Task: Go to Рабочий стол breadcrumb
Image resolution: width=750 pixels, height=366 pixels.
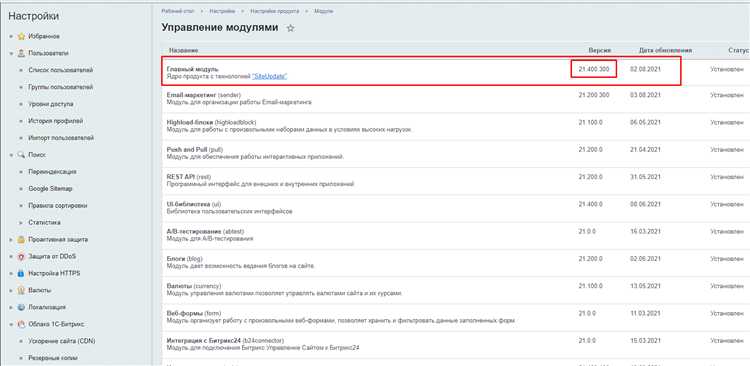Action: [x=177, y=11]
